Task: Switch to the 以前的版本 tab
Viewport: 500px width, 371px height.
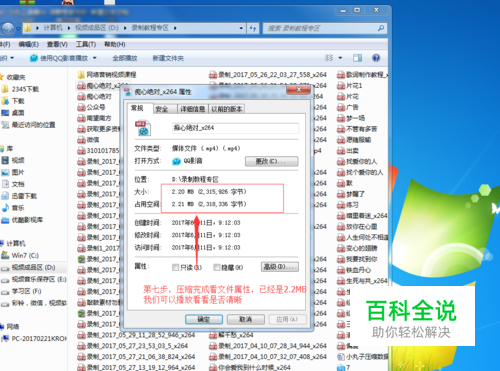Action: click(227, 109)
